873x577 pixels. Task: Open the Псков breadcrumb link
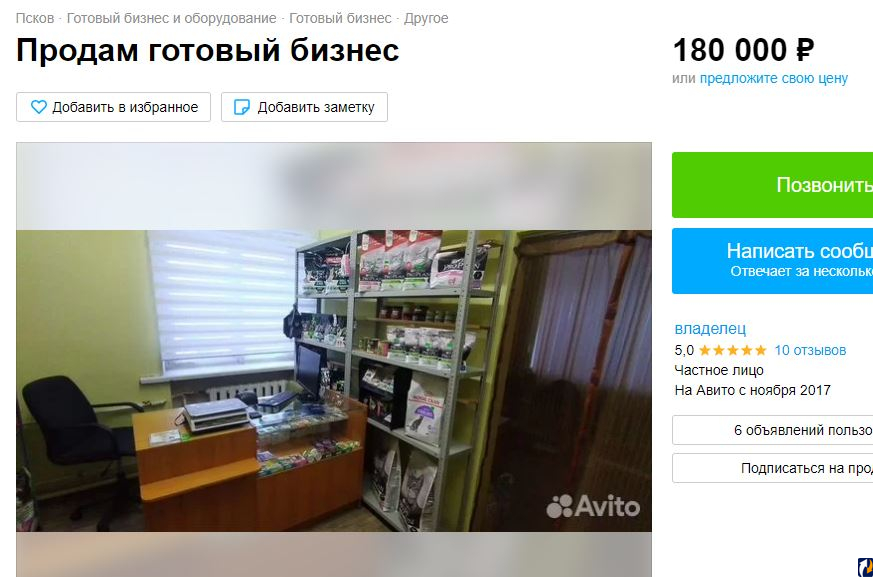pyautogui.click(x=35, y=18)
